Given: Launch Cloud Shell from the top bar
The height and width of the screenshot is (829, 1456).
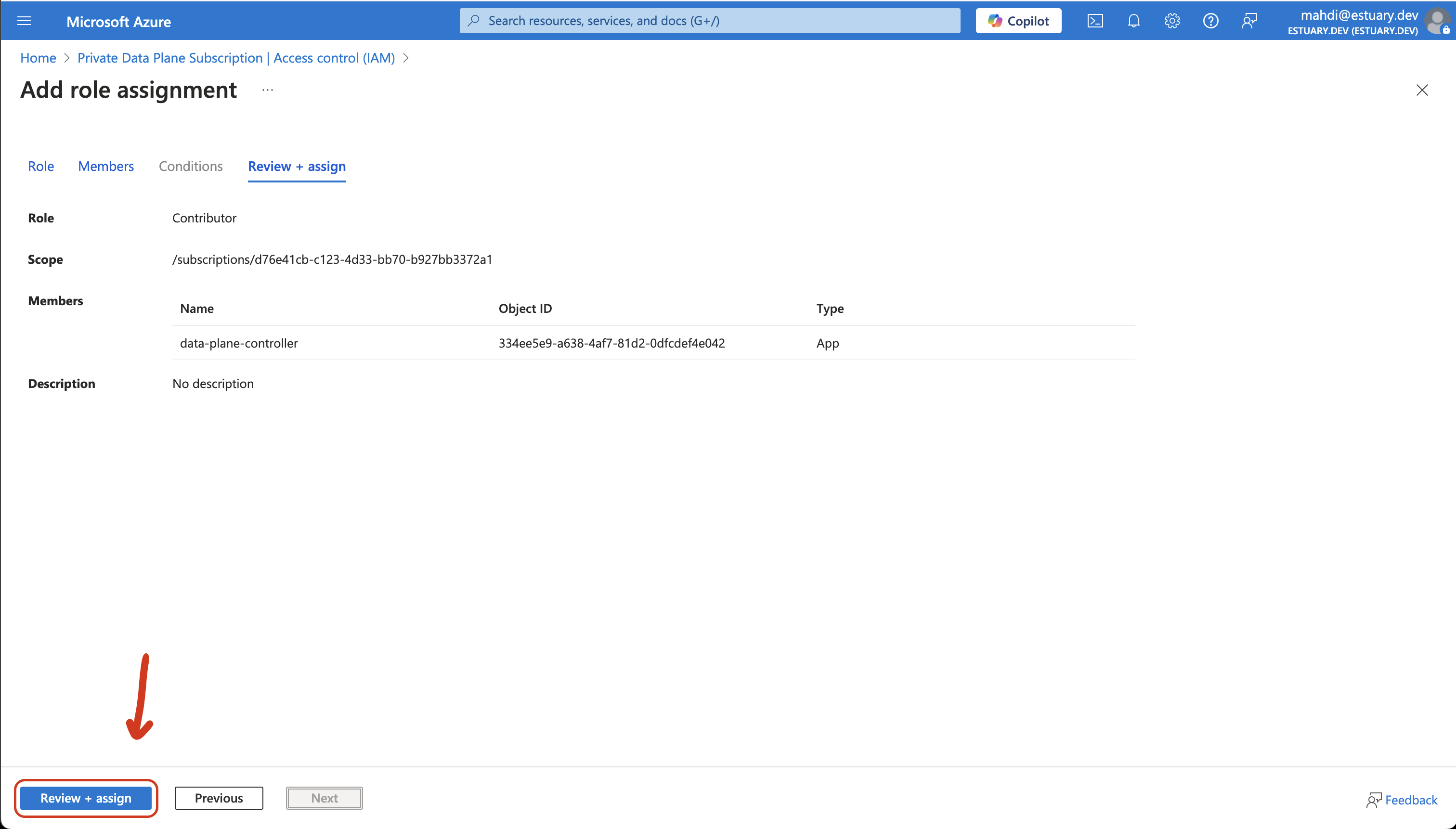Looking at the screenshot, I should (x=1095, y=21).
